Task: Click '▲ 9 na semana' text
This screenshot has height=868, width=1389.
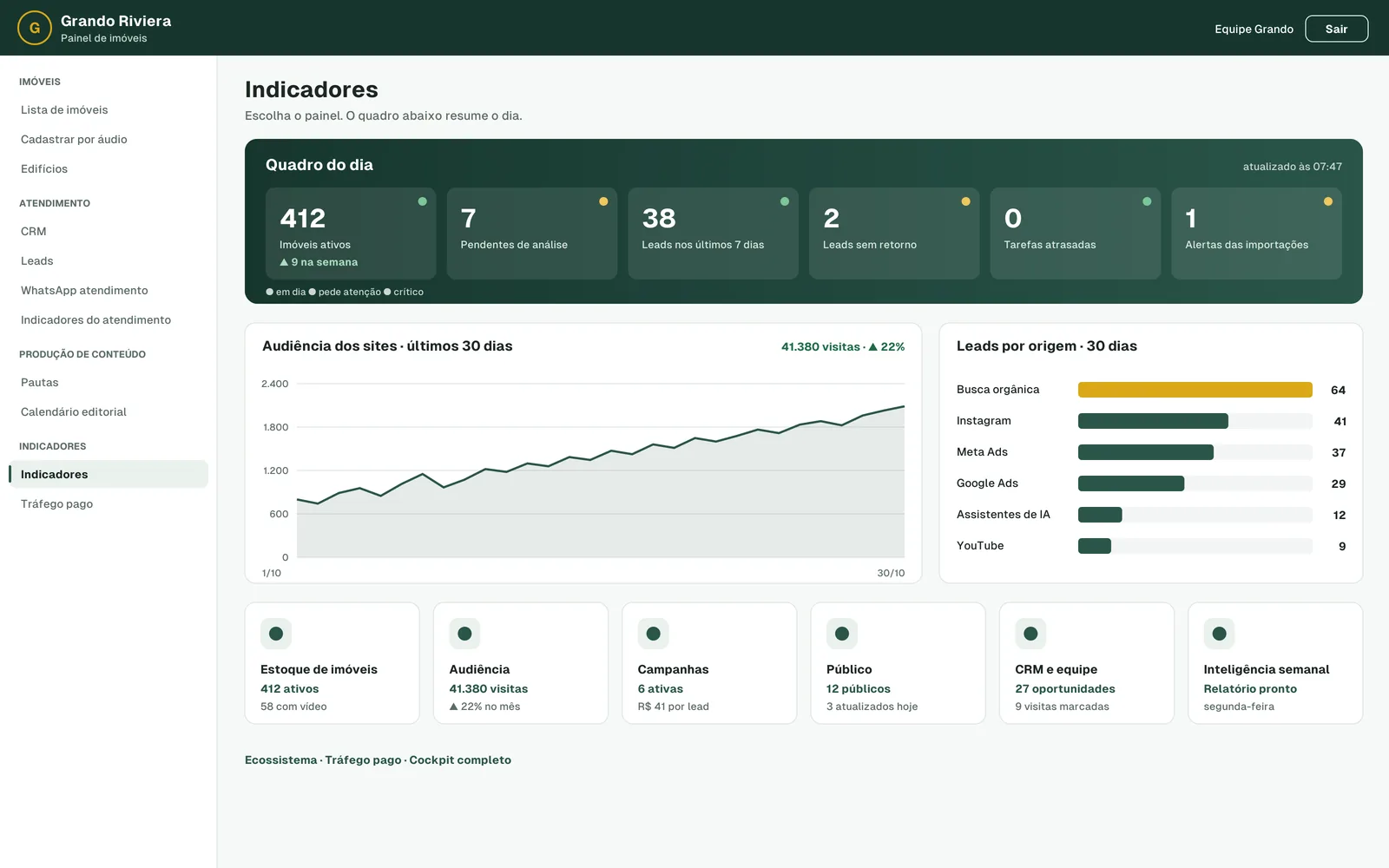Action: (319, 262)
